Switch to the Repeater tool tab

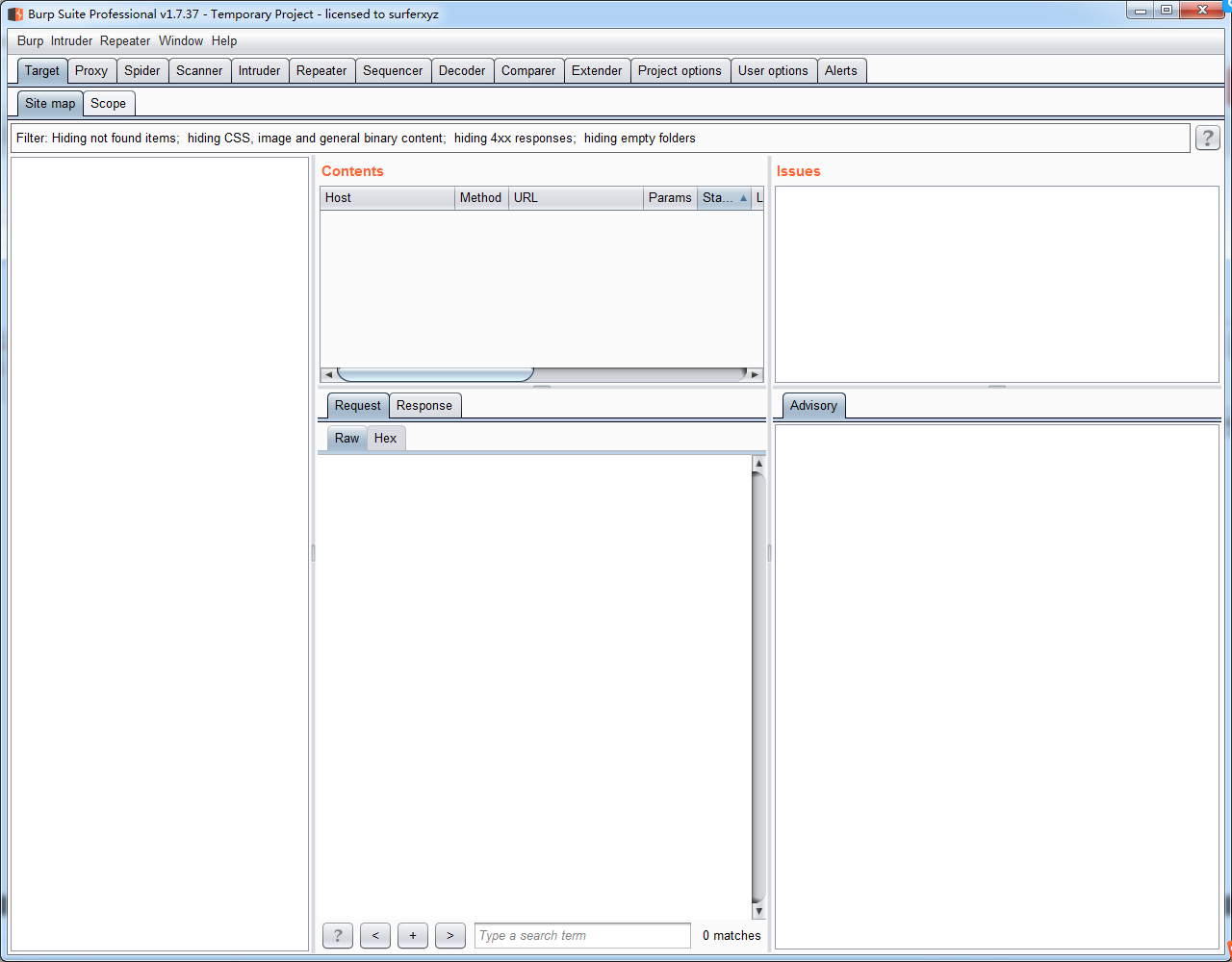pos(321,71)
